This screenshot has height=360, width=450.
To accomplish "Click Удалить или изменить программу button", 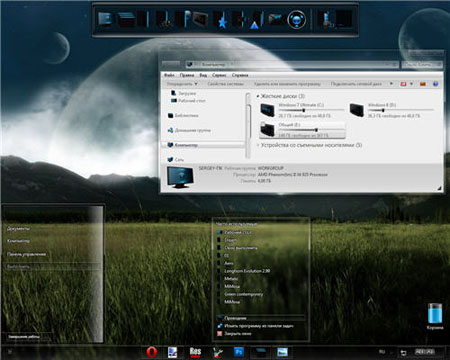I will tap(287, 84).
